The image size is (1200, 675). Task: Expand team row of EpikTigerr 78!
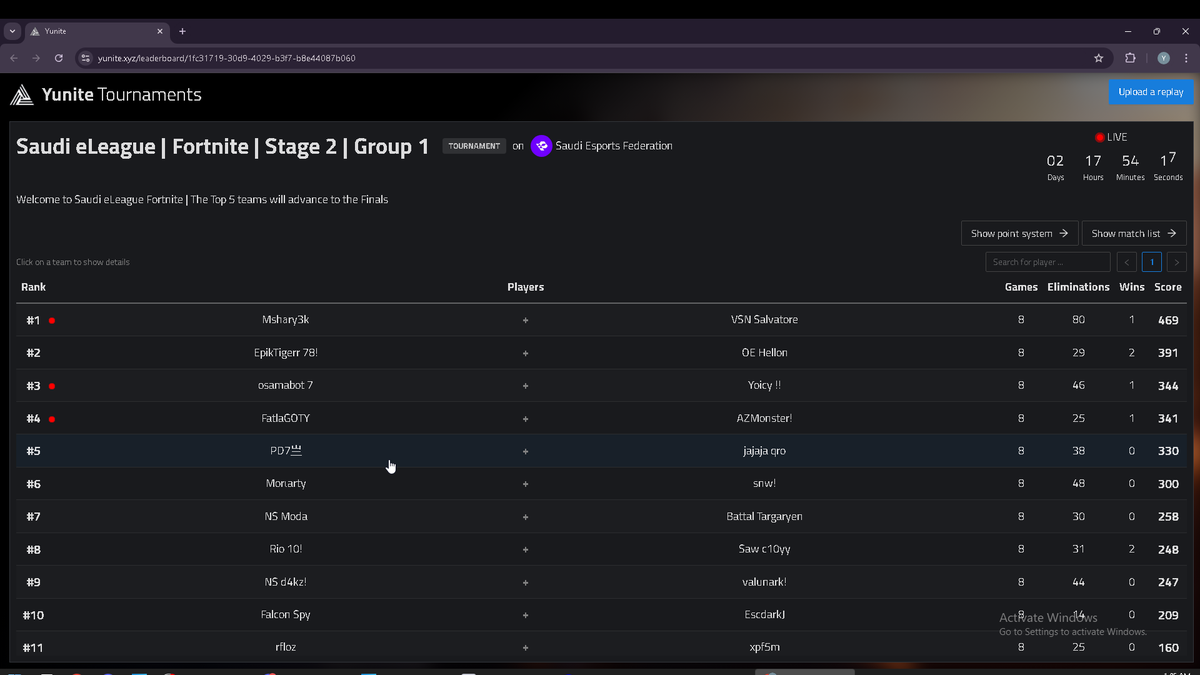pos(600,353)
